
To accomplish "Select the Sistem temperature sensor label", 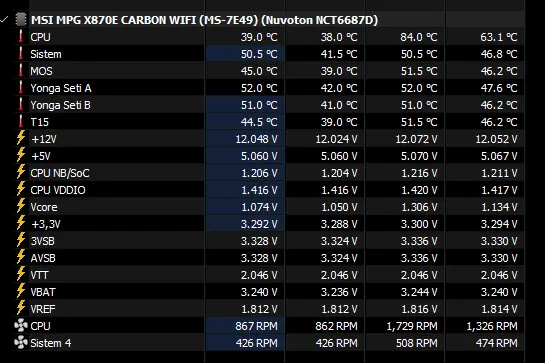I will (46, 54).
